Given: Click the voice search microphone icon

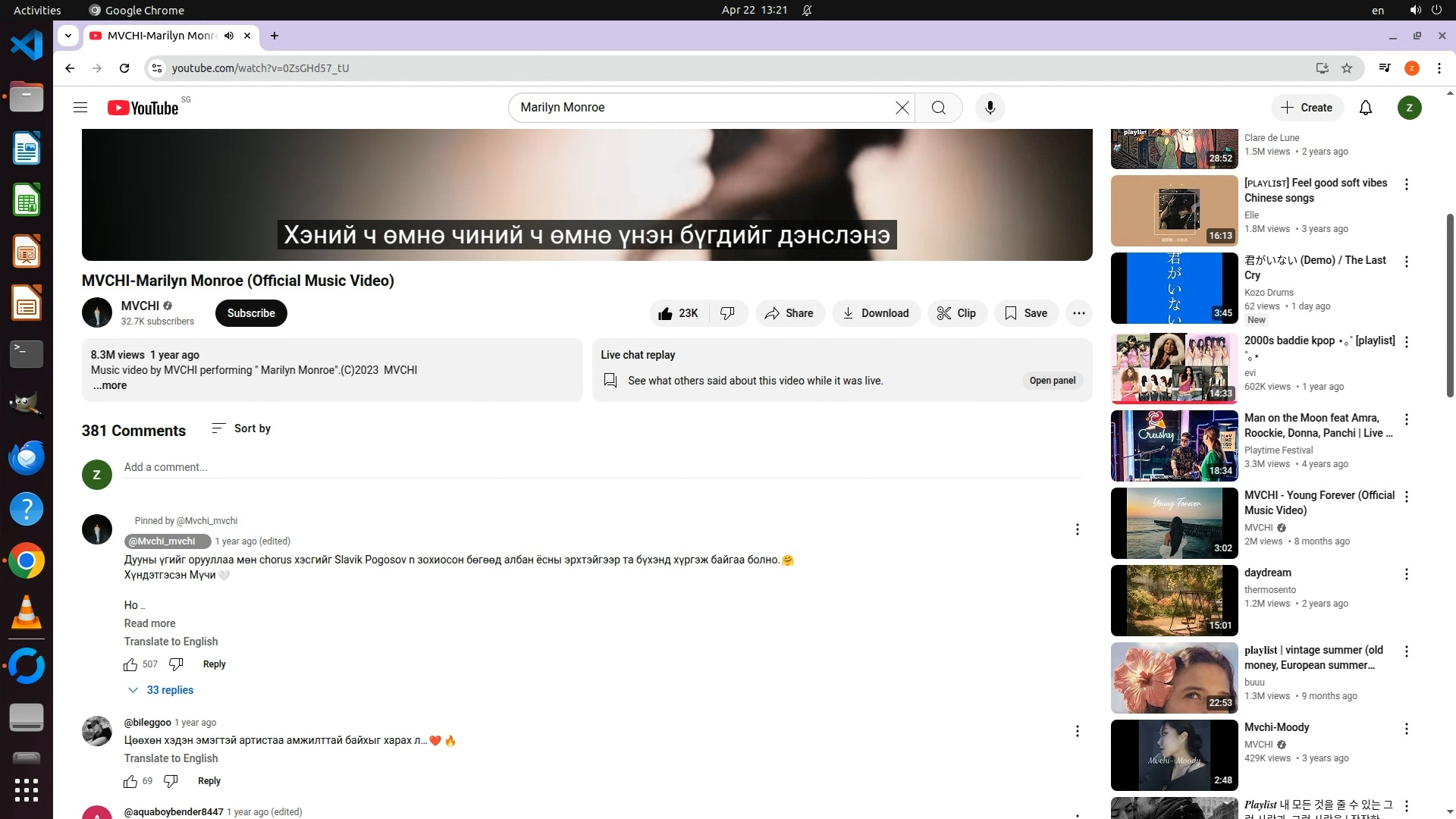Looking at the screenshot, I should tap(990, 108).
